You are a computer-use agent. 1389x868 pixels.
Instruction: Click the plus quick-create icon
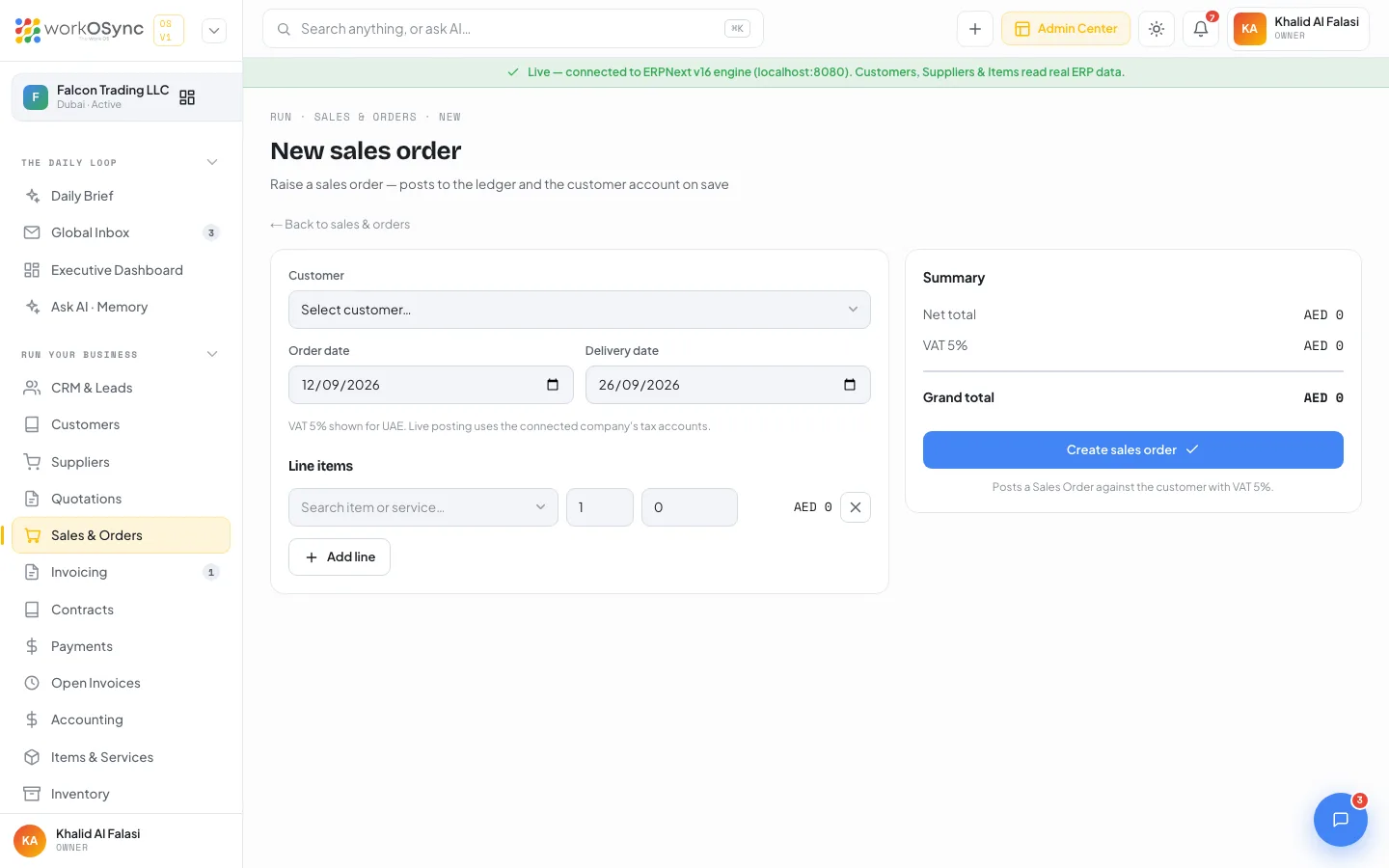pos(975,29)
